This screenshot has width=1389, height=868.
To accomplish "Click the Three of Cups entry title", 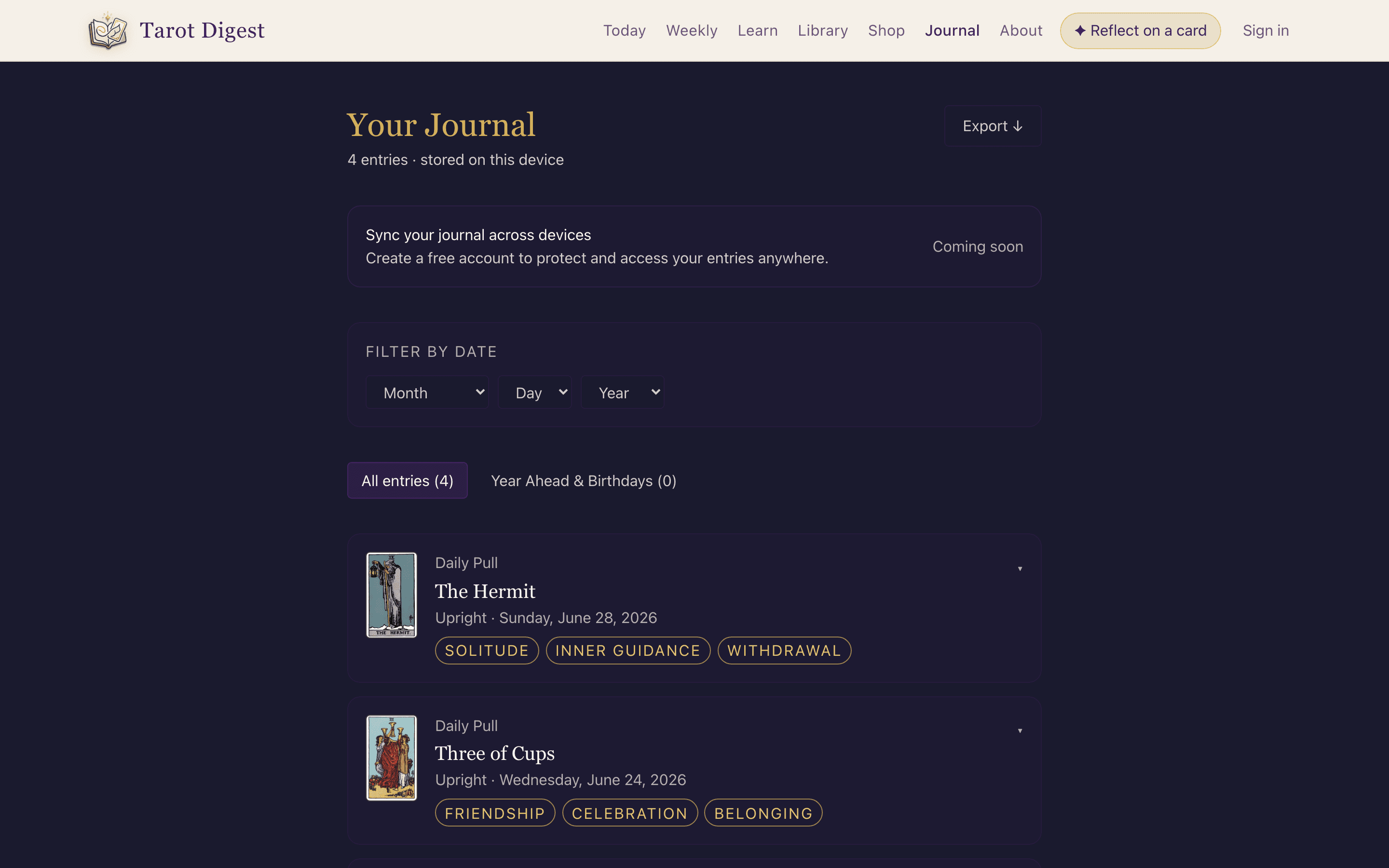I will point(495,753).
